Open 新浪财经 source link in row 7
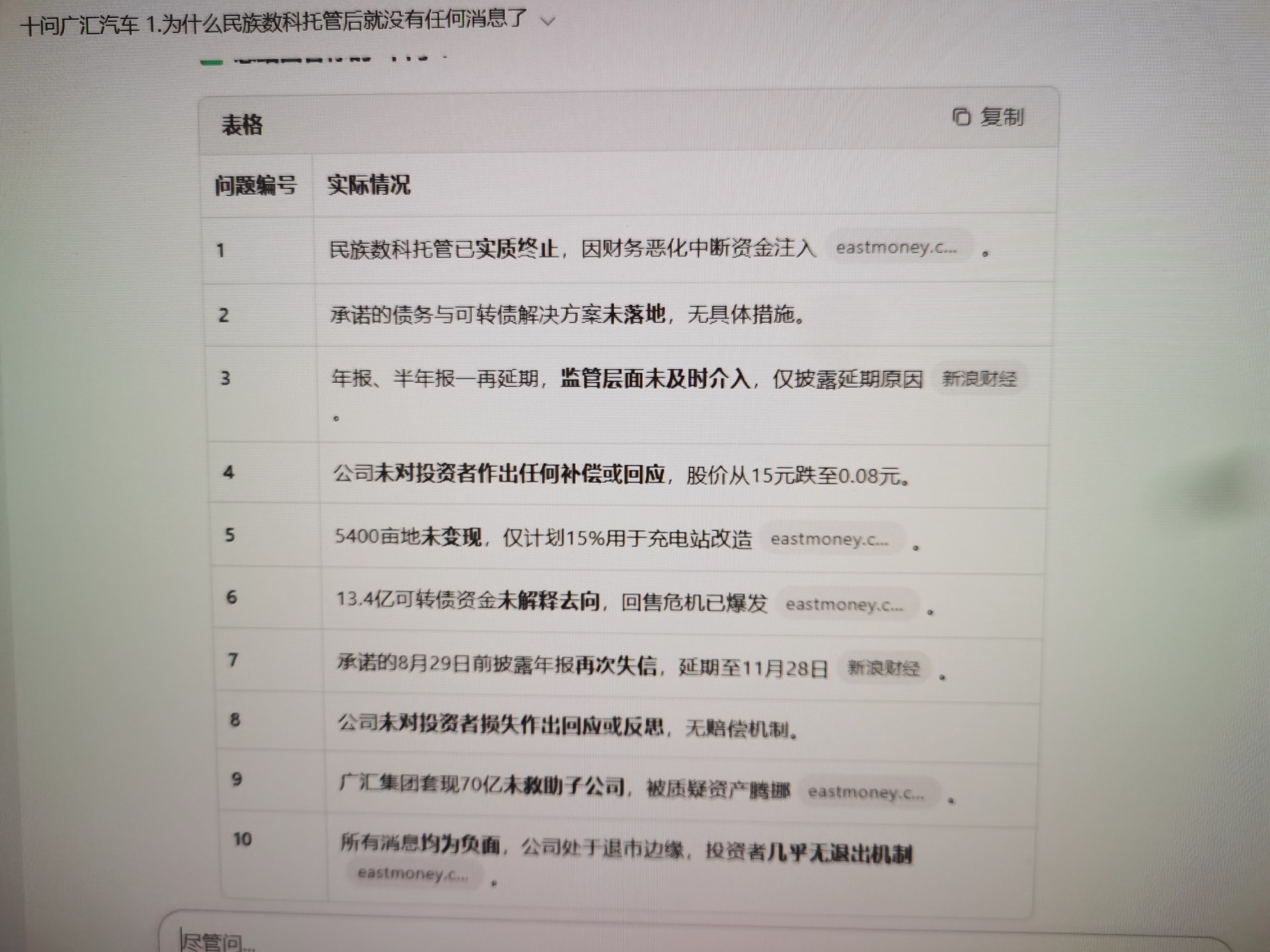1270x952 pixels. (883, 669)
